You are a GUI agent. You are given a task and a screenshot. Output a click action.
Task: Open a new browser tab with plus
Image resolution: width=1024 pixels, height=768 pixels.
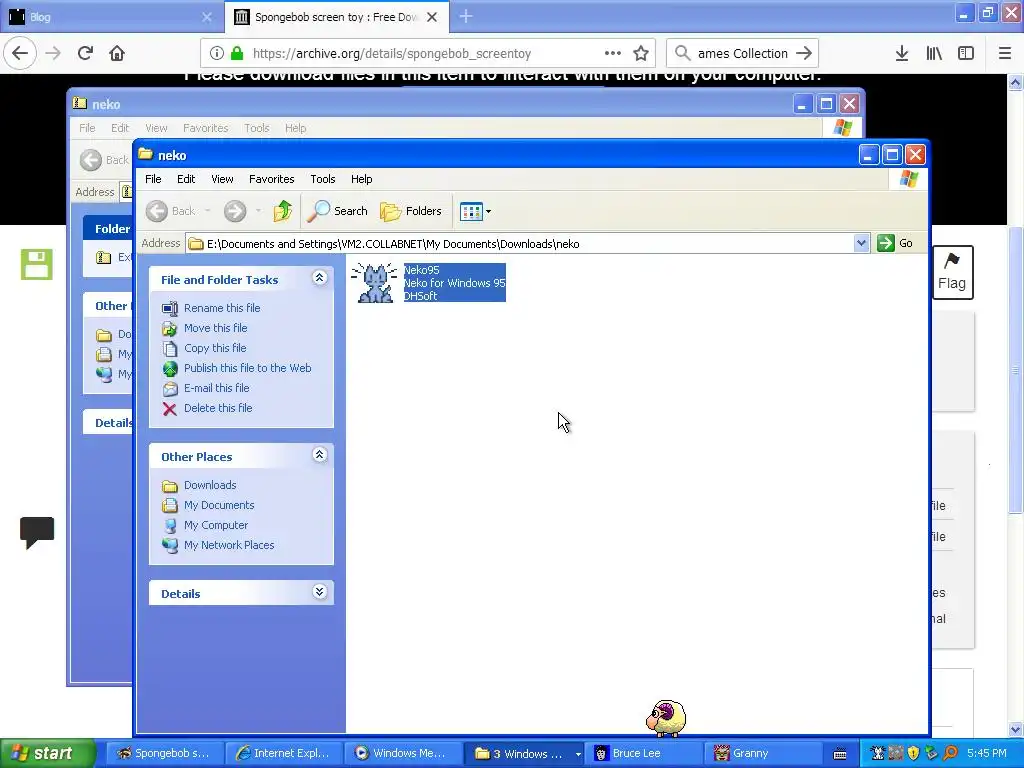click(x=466, y=16)
